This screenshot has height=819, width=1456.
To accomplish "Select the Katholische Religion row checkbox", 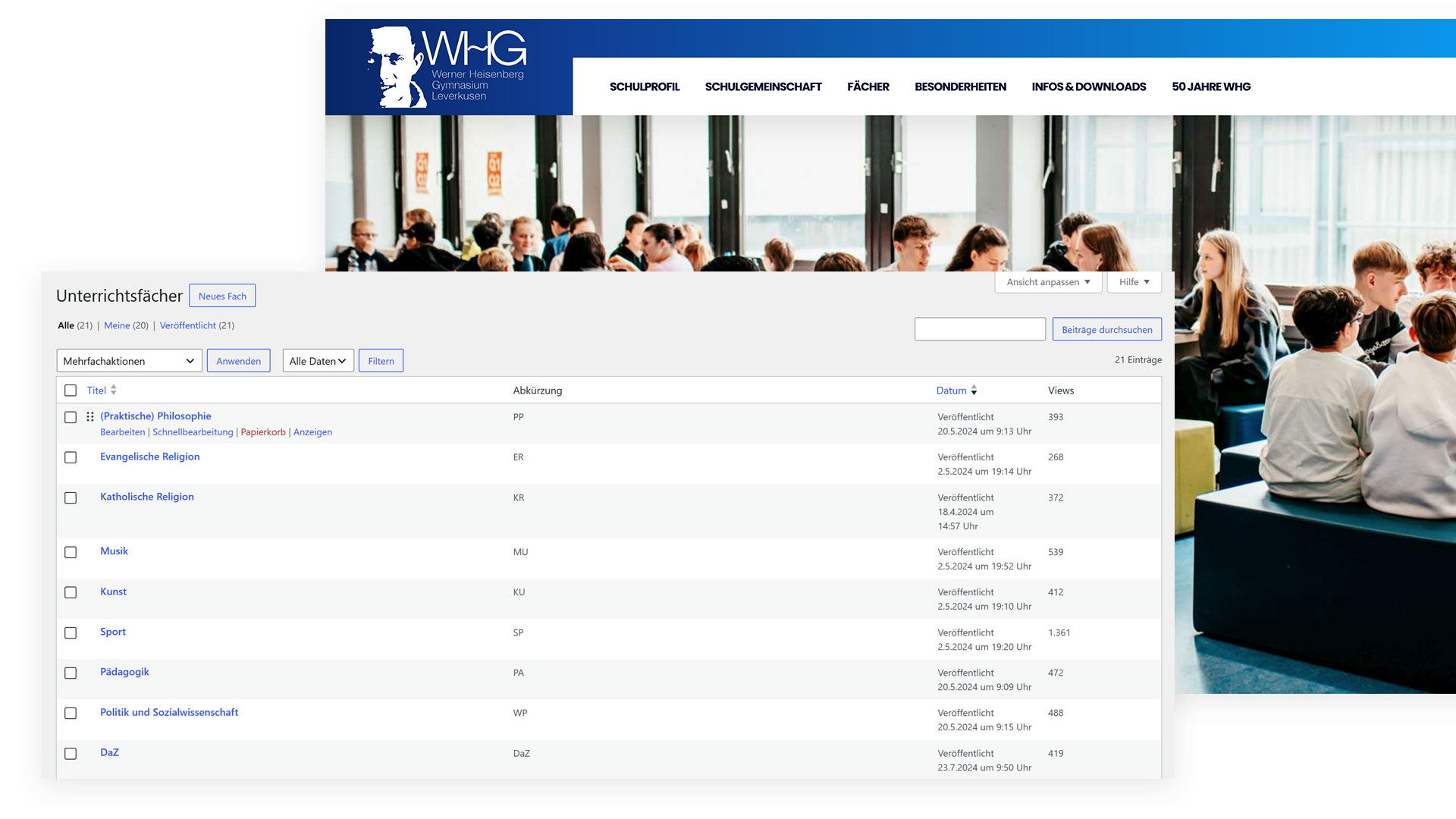I will [71, 497].
